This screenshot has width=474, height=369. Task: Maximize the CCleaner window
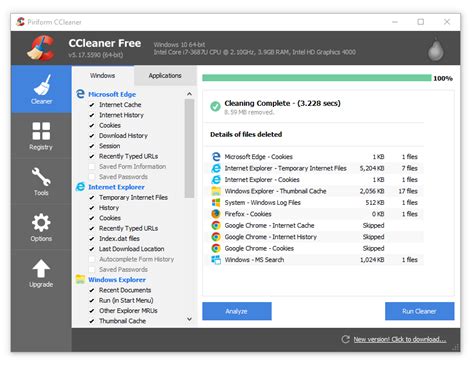tap(421, 22)
